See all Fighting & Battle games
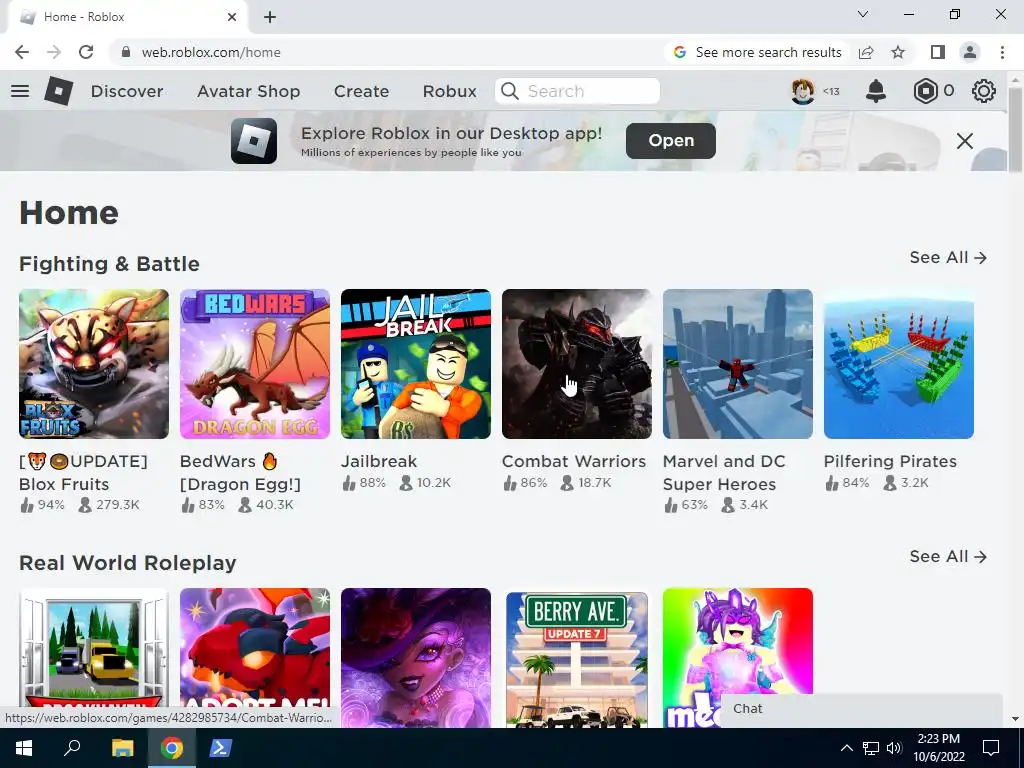The image size is (1024, 768). (948, 257)
